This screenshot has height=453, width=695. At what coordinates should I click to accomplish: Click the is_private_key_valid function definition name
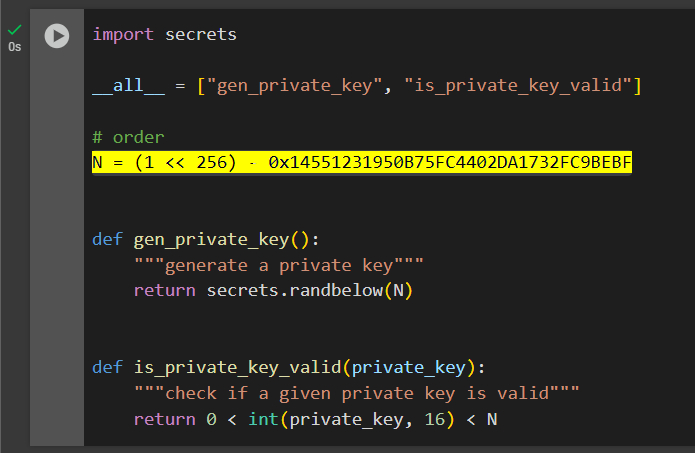(x=232, y=367)
